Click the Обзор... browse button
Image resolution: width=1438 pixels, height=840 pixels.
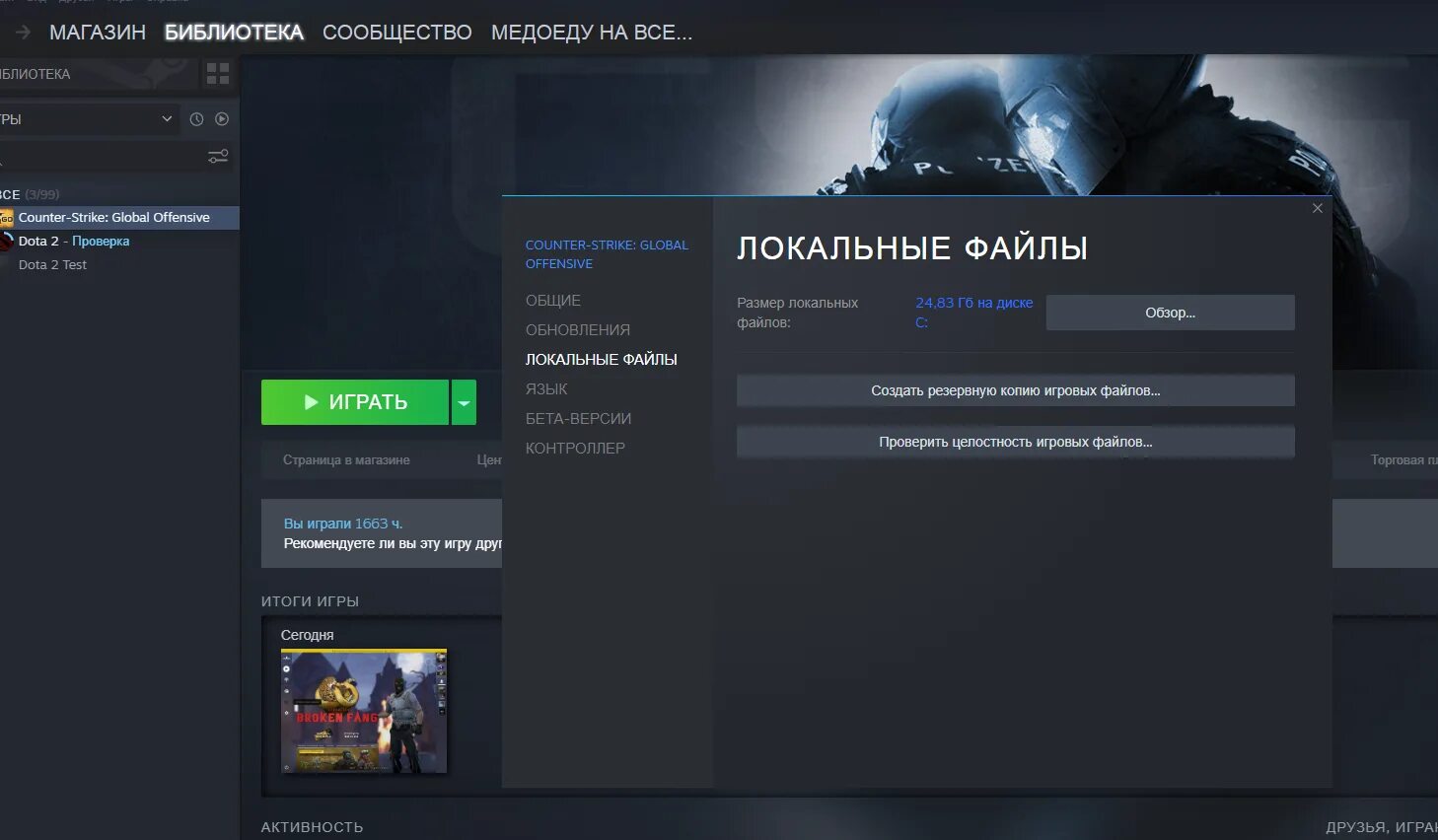(x=1171, y=313)
